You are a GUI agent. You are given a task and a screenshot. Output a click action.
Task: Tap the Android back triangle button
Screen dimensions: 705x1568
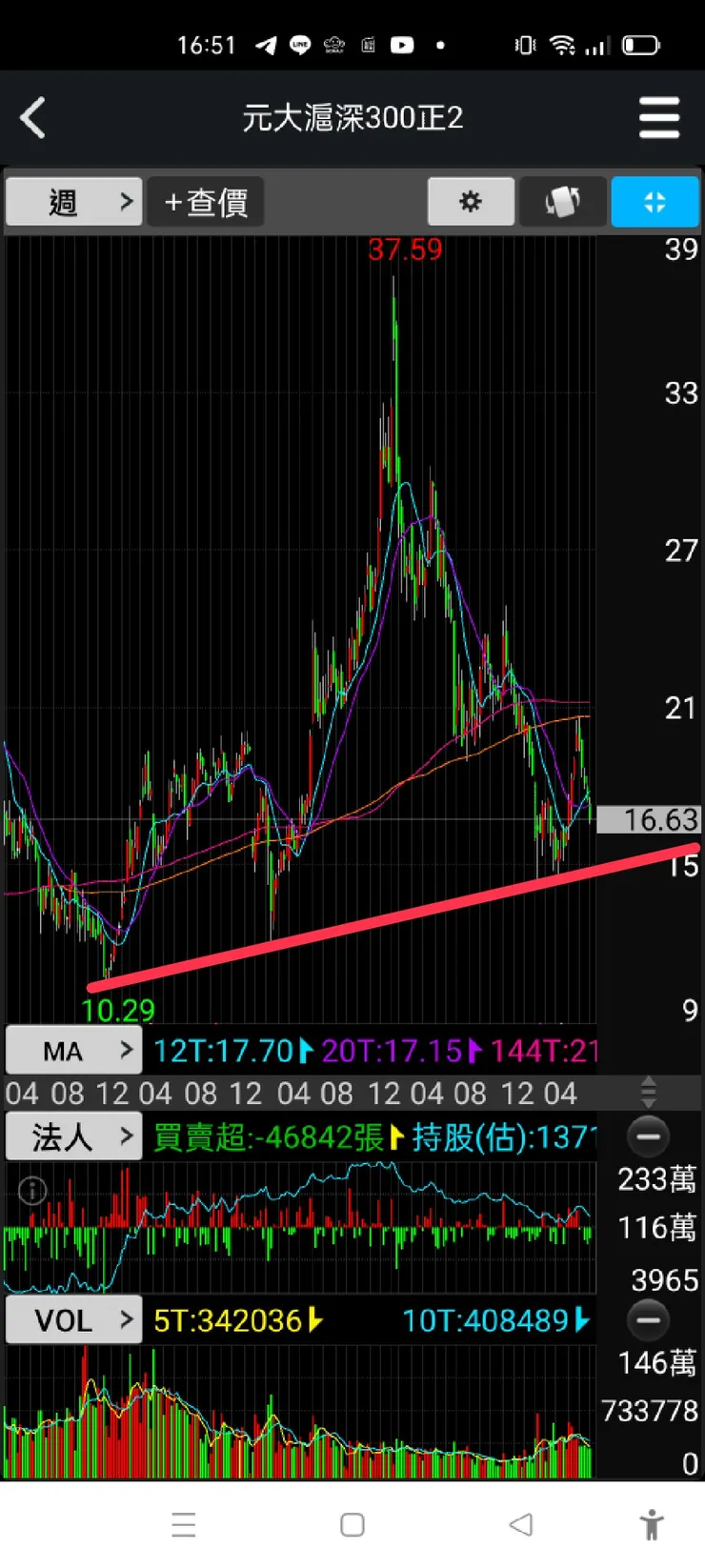(520, 1524)
